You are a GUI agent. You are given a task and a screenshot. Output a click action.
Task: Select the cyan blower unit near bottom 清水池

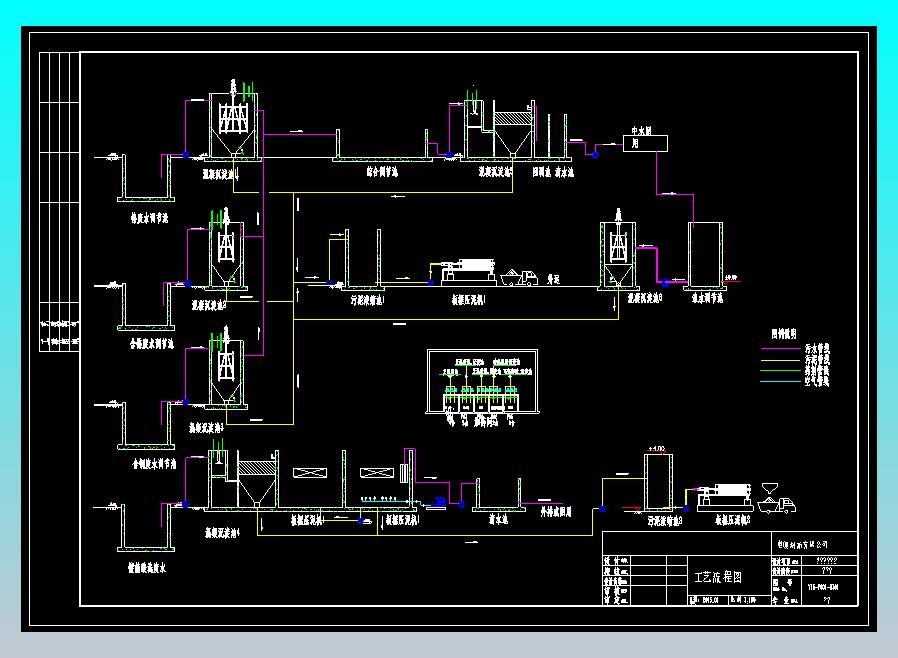click(440, 503)
